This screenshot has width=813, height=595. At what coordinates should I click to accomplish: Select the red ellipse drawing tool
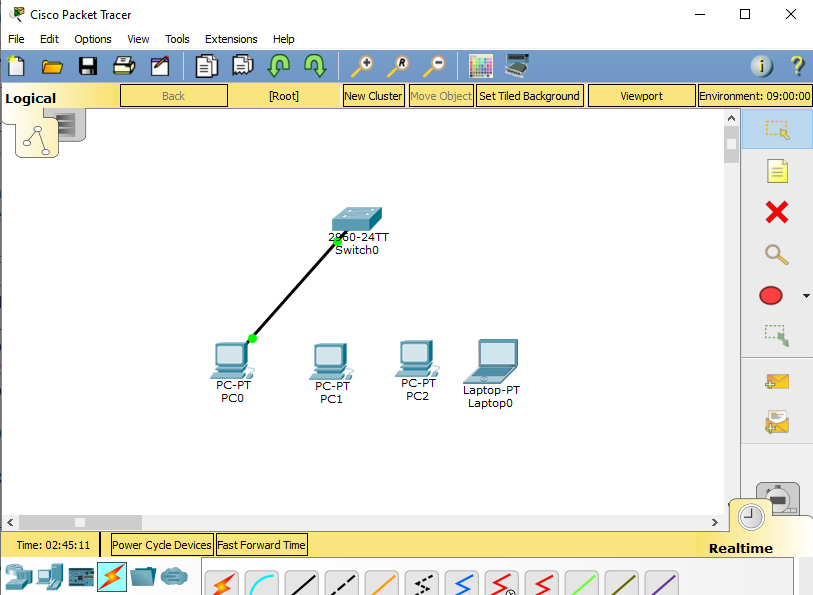pyautogui.click(x=771, y=295)
